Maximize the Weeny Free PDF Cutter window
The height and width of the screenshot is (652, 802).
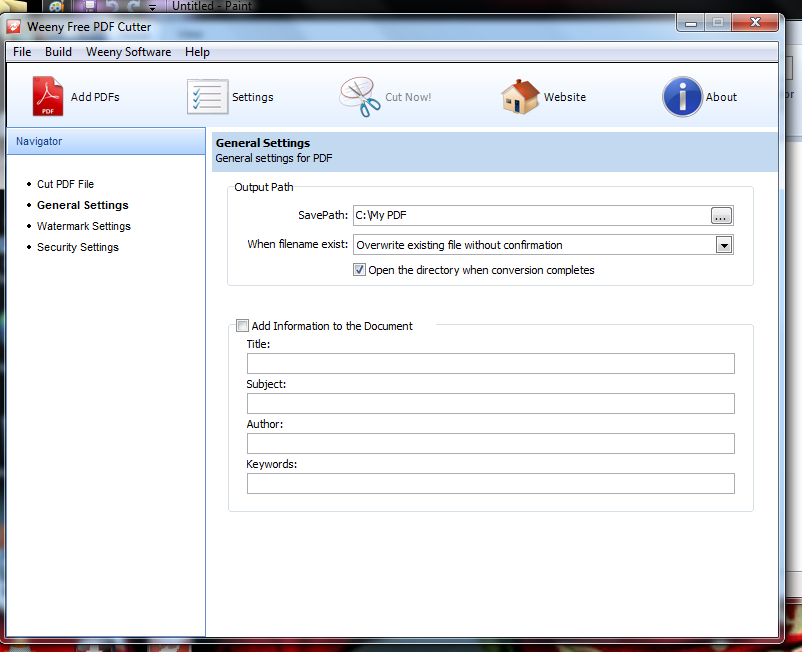[718, 23]
